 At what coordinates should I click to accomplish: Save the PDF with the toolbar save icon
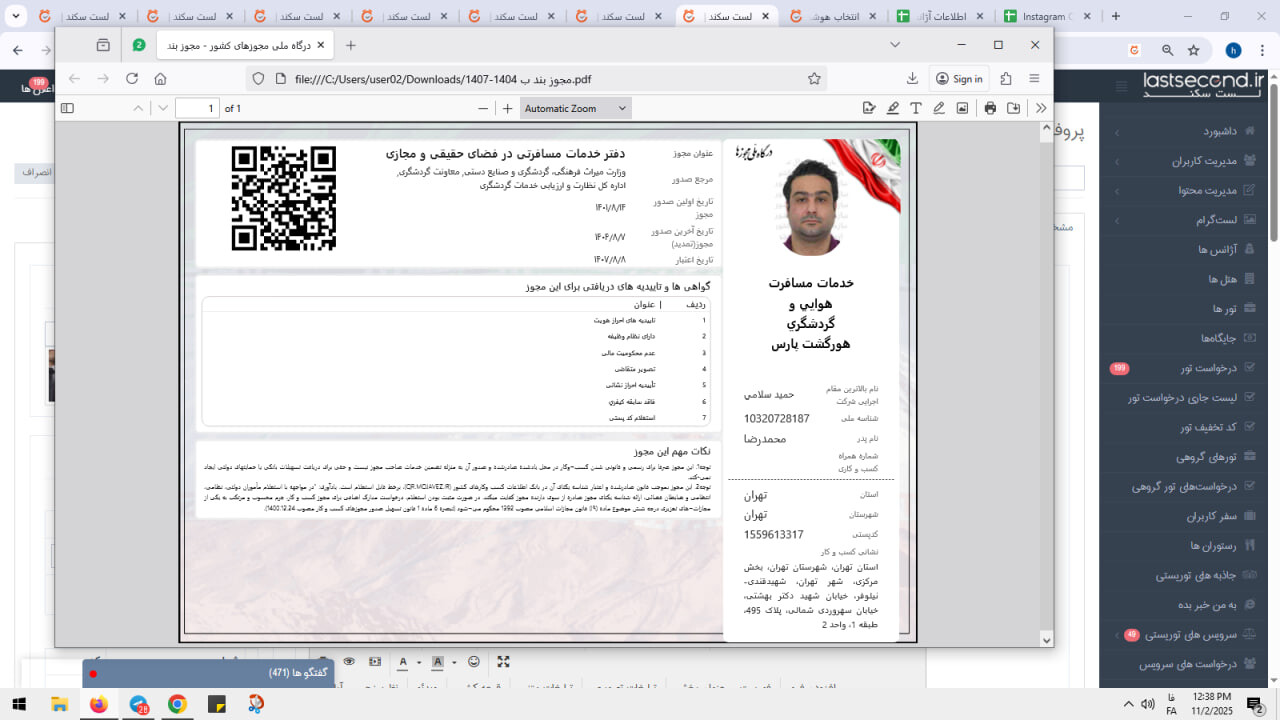pos(1014,108)
